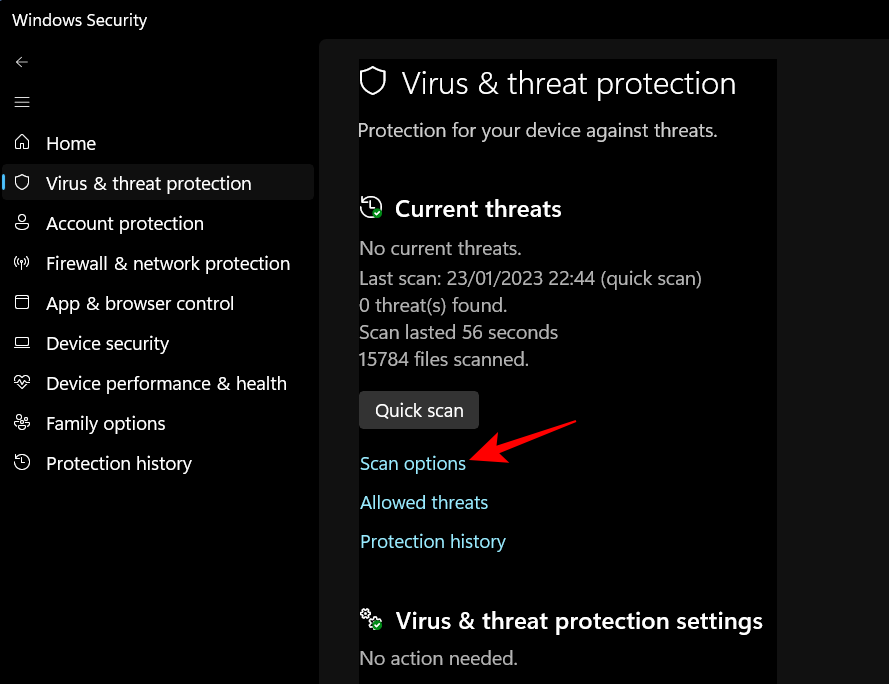The image size is (889, 684).
Task: Open the hamburger navigation menu
Action: [x=22, y=102]
